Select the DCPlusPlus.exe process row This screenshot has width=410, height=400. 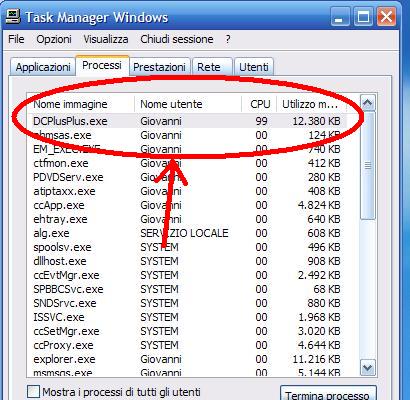pos(187,121)
